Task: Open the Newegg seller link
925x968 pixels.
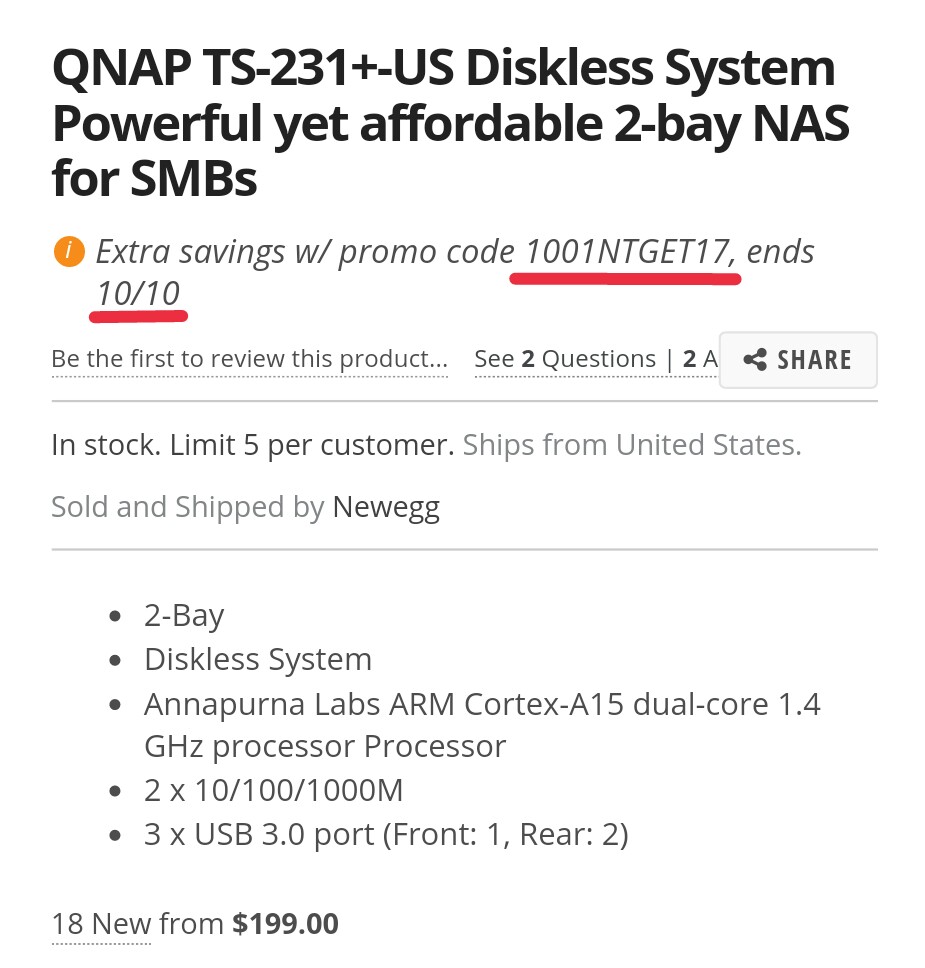Action: (x=386, y=507)
